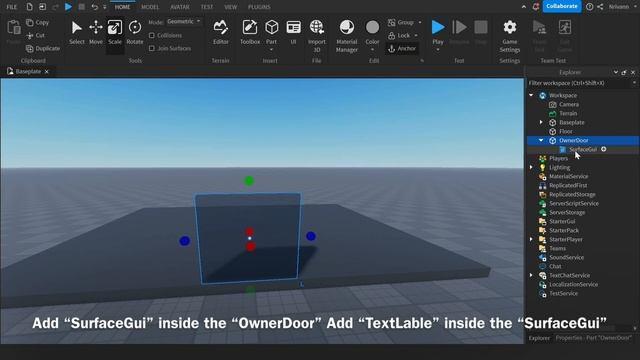Open the Material Manager
Screen dimensions: 640x360
pyautogui.click(x=347, y=36)
